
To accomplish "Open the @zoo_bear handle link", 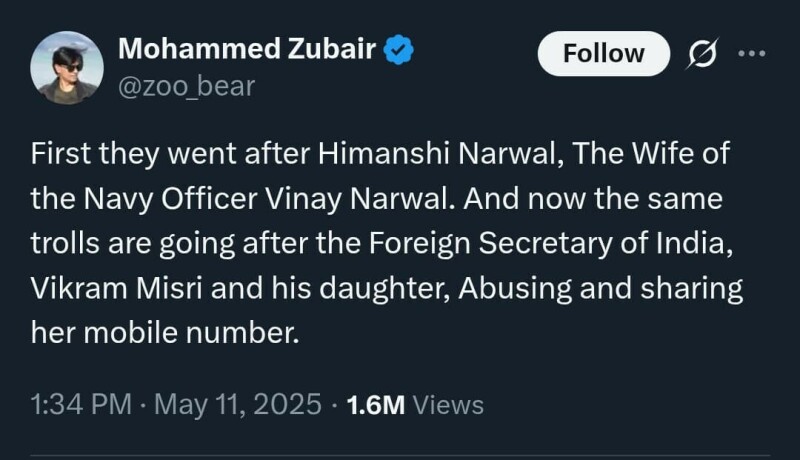I will [x=187, y=86].
